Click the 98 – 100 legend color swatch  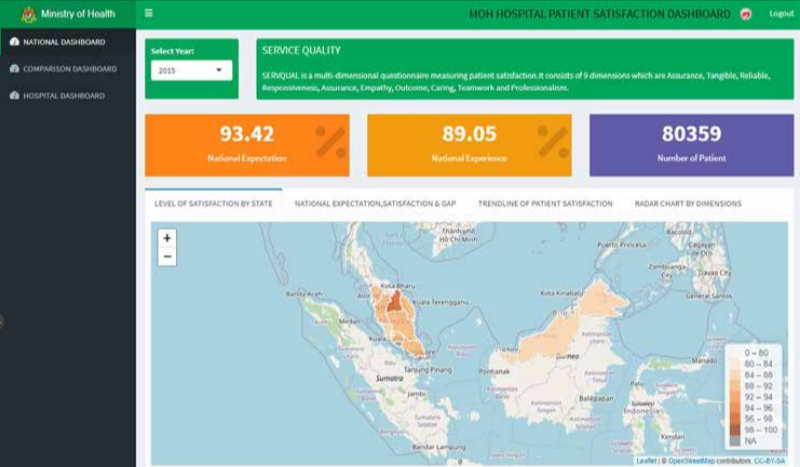click(x=735, y=429)
